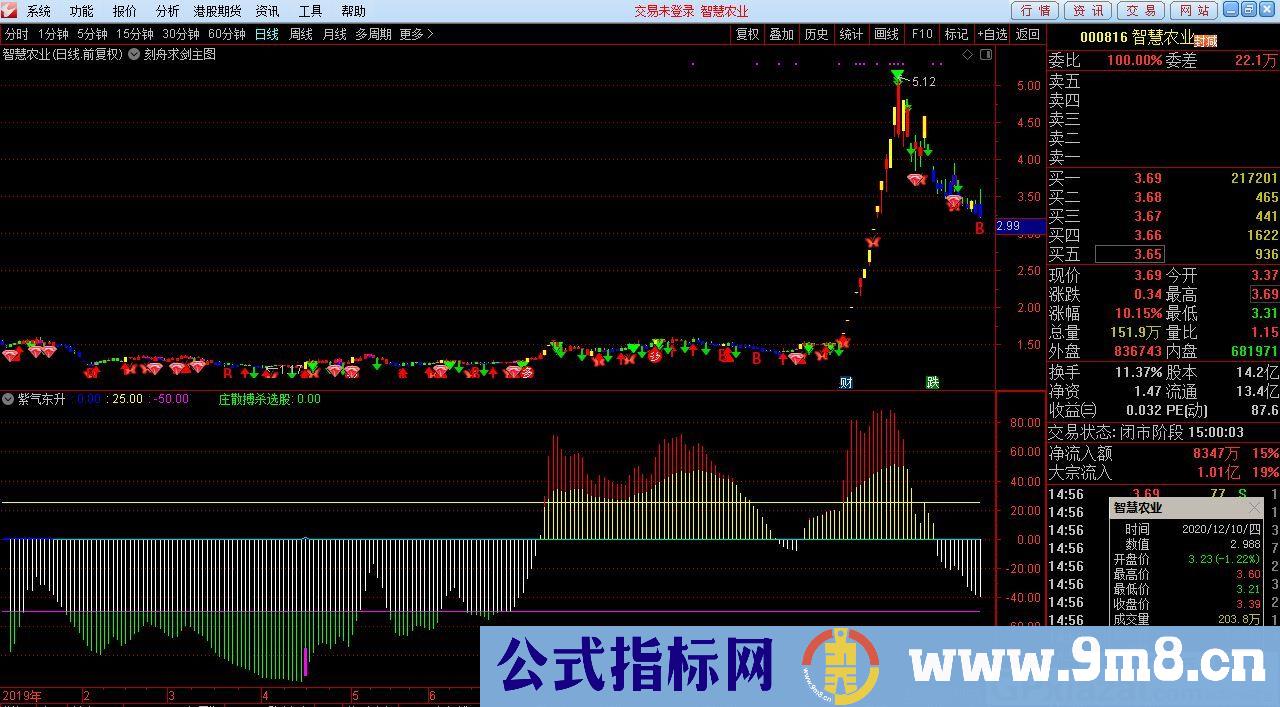Screen dimensions: 1280x707
Task: Select the 月线 monthly period
Action: point(335,34)
